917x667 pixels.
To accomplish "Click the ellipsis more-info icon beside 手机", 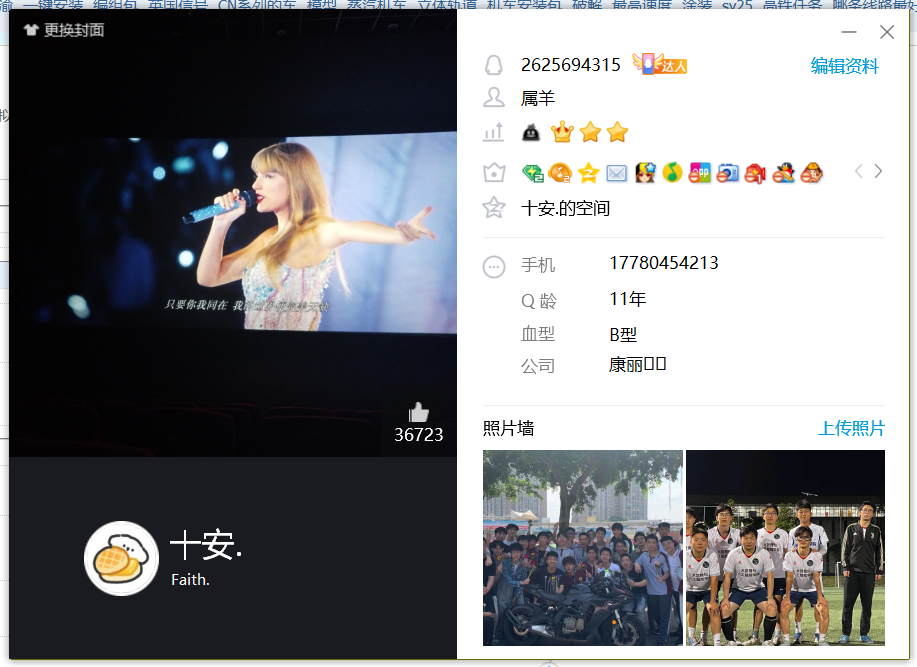I will pos(494,267).
